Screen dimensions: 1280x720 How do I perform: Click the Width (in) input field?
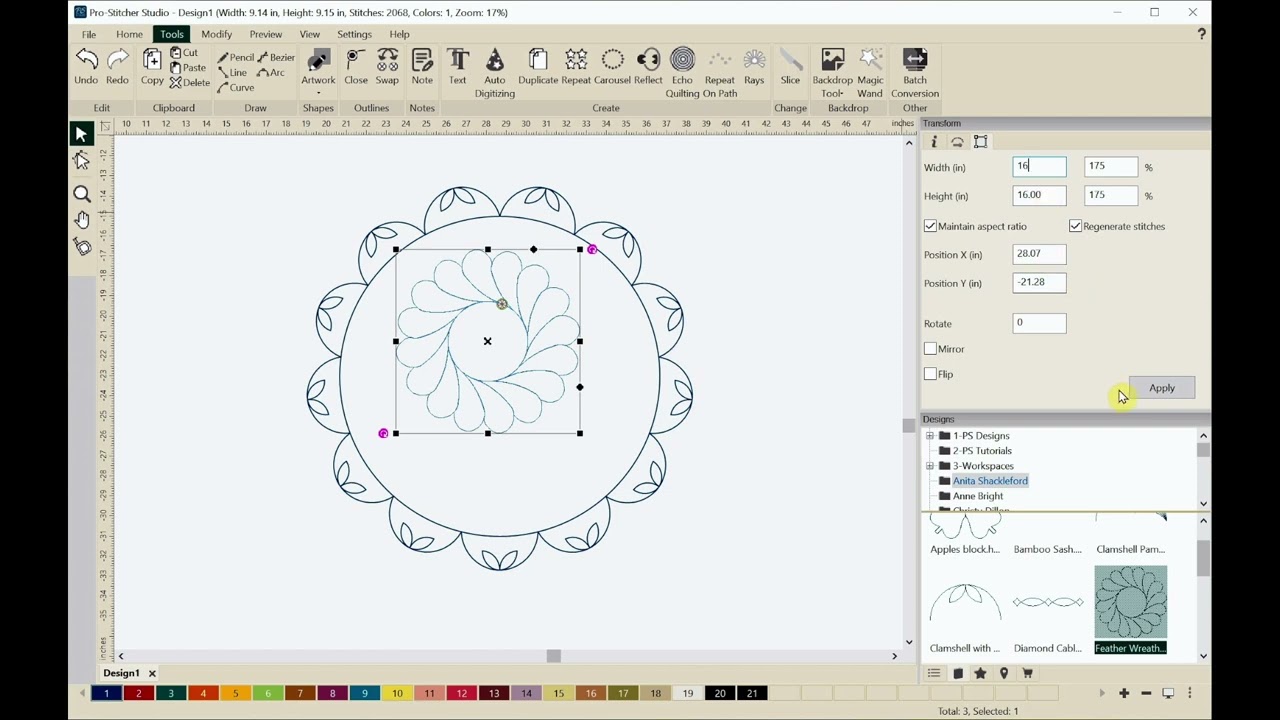1039,167
